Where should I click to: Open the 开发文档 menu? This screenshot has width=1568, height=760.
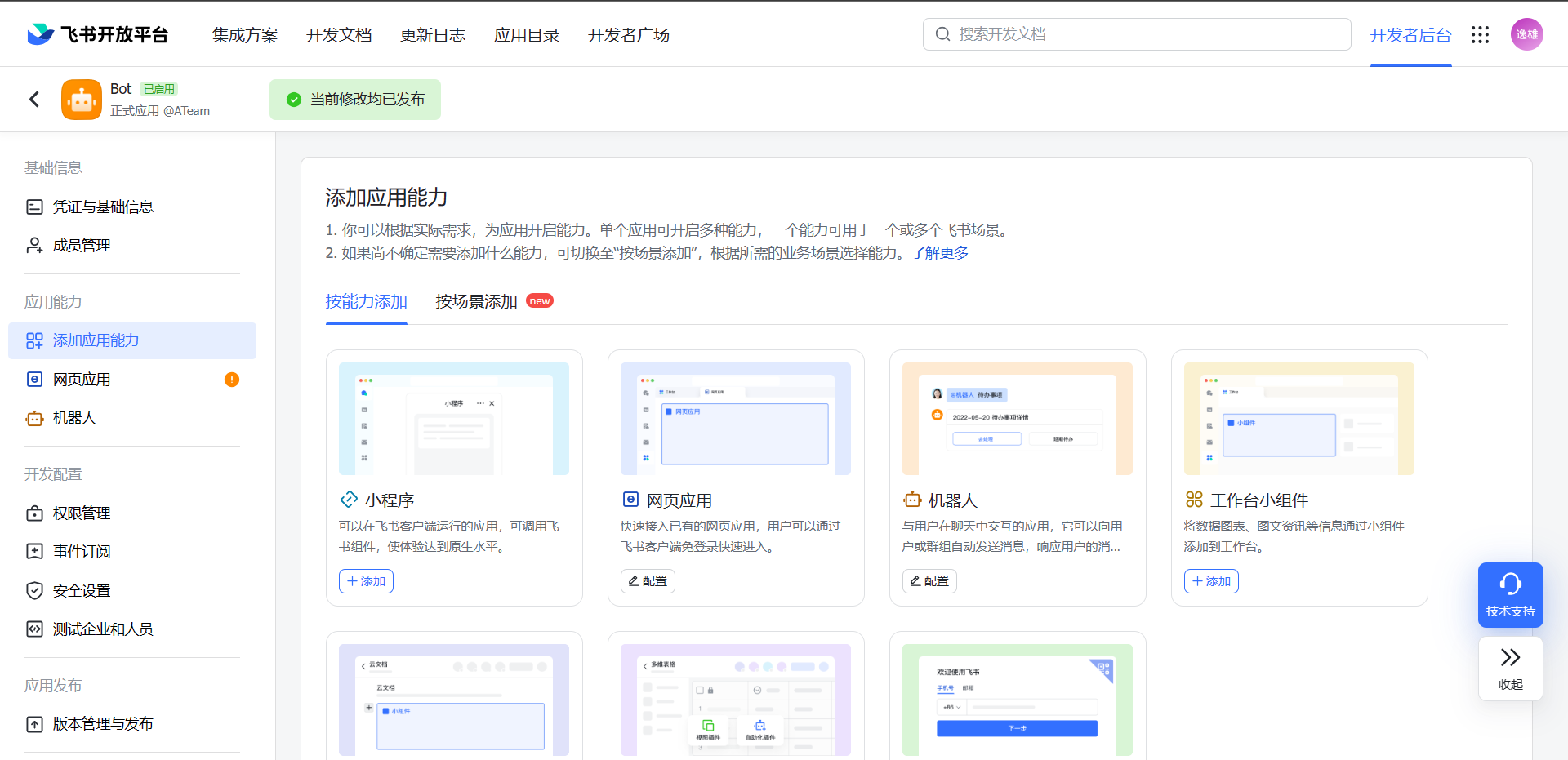[x=339, y=35]
